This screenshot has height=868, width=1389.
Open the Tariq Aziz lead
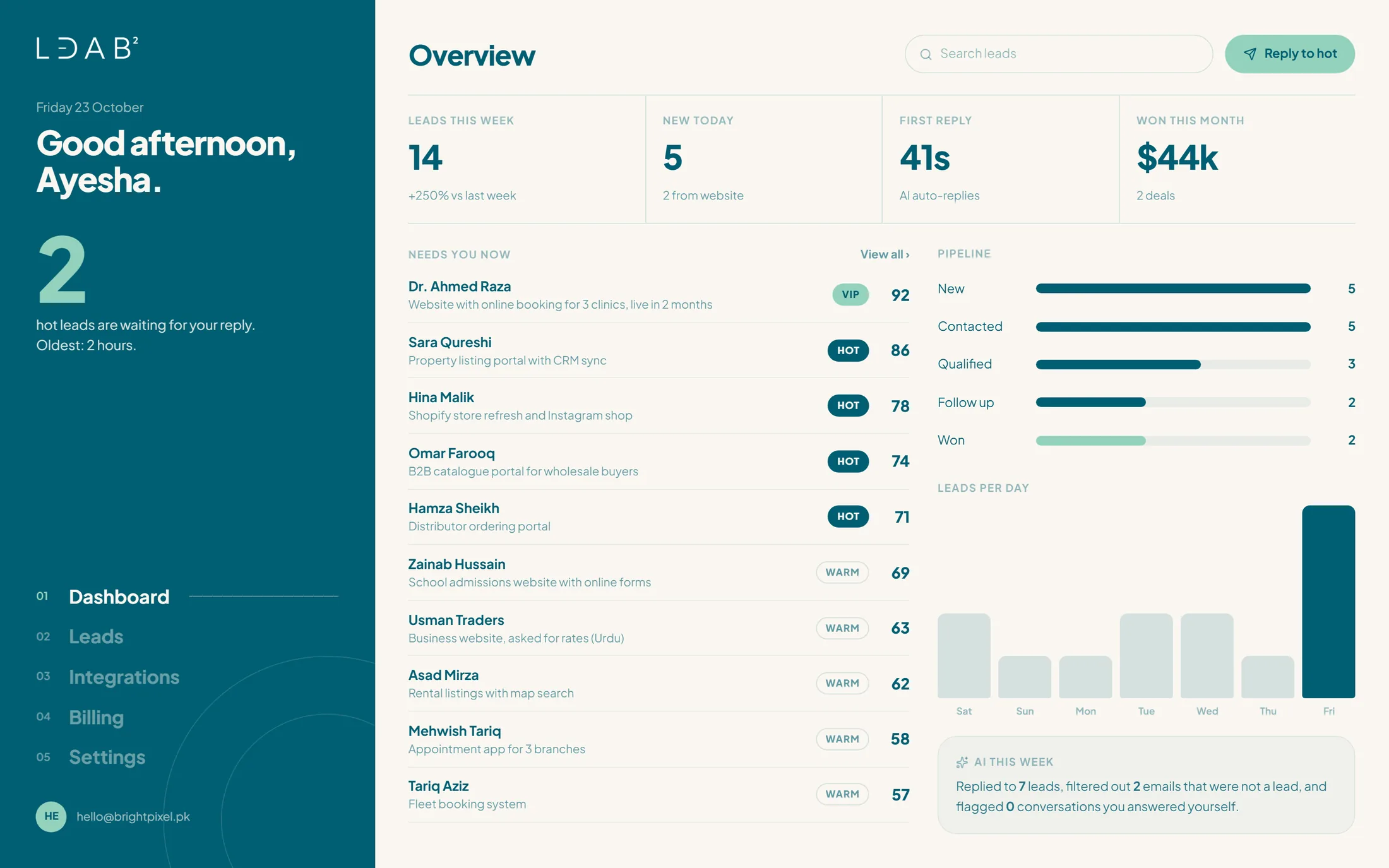tap(659, 795)
